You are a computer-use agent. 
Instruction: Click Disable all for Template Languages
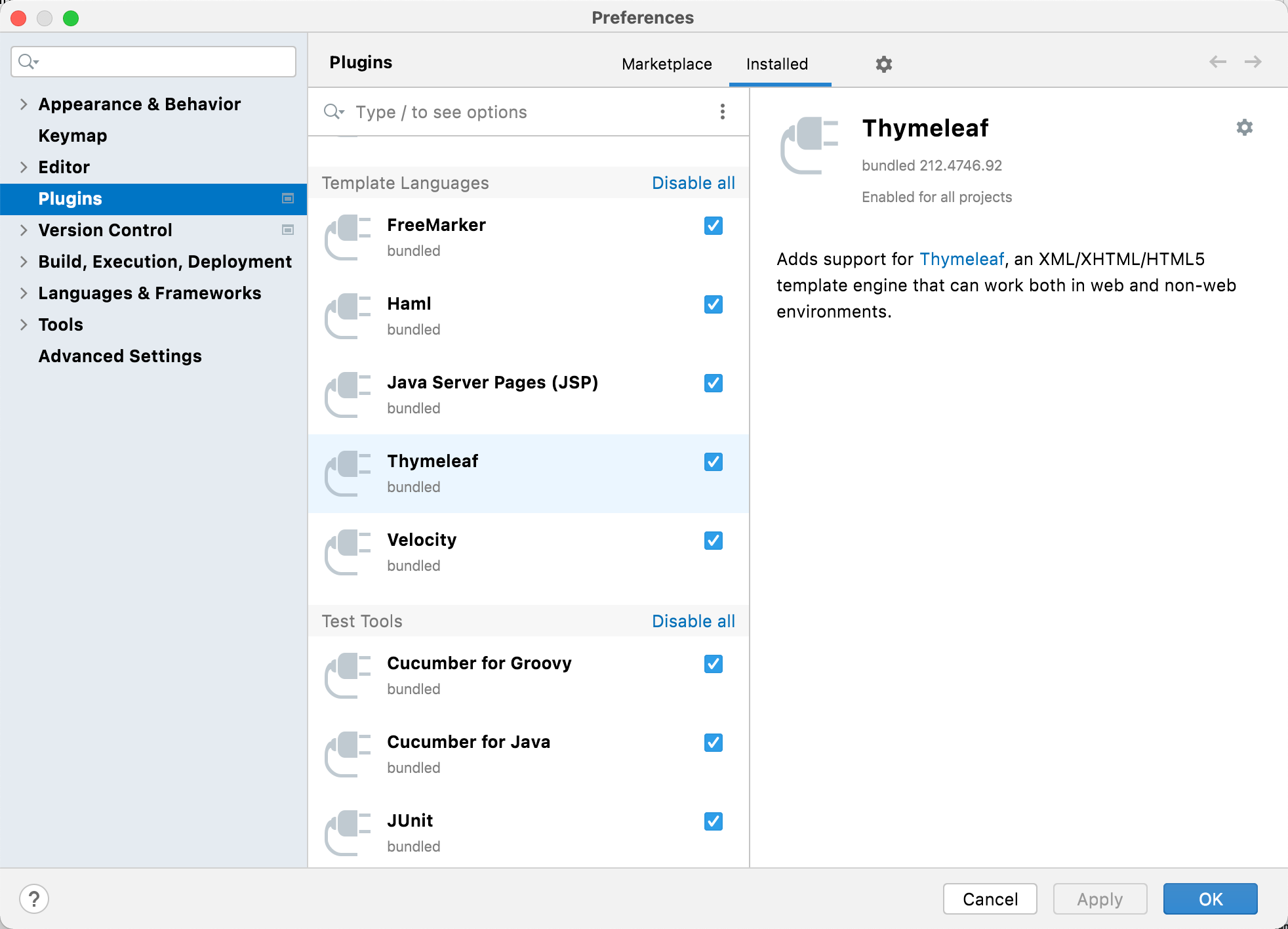pyautogui.click(x=692, y=183)
